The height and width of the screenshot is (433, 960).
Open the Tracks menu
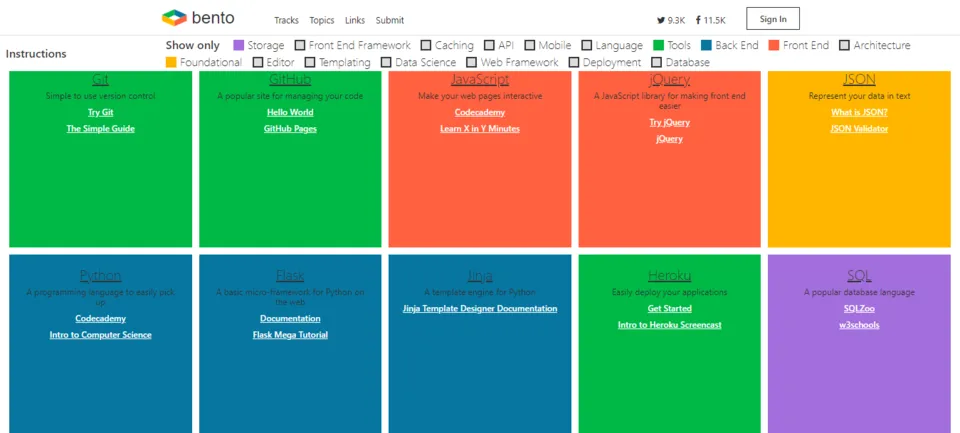point(287,20)
